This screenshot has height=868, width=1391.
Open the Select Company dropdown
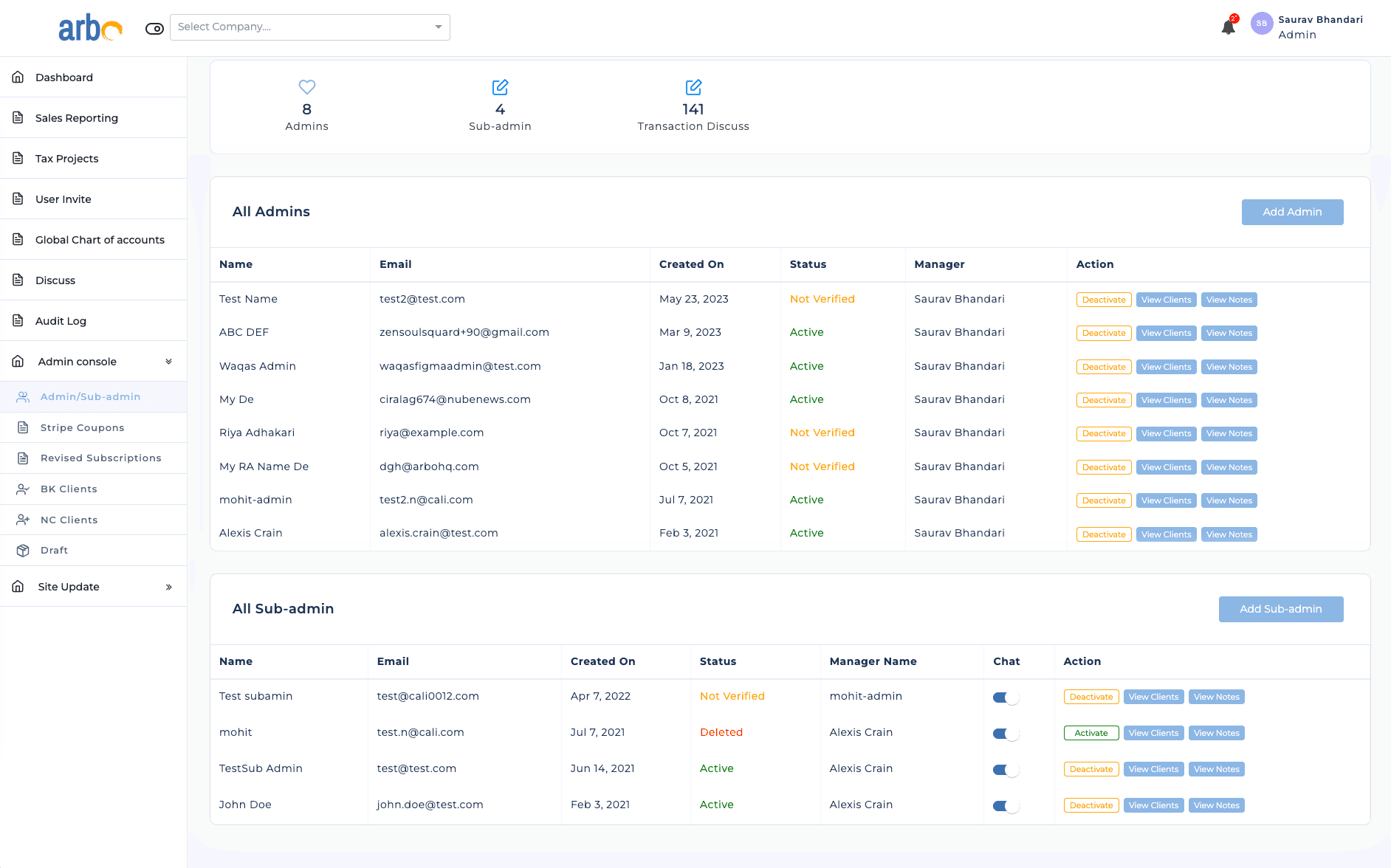tap(310, 27)
